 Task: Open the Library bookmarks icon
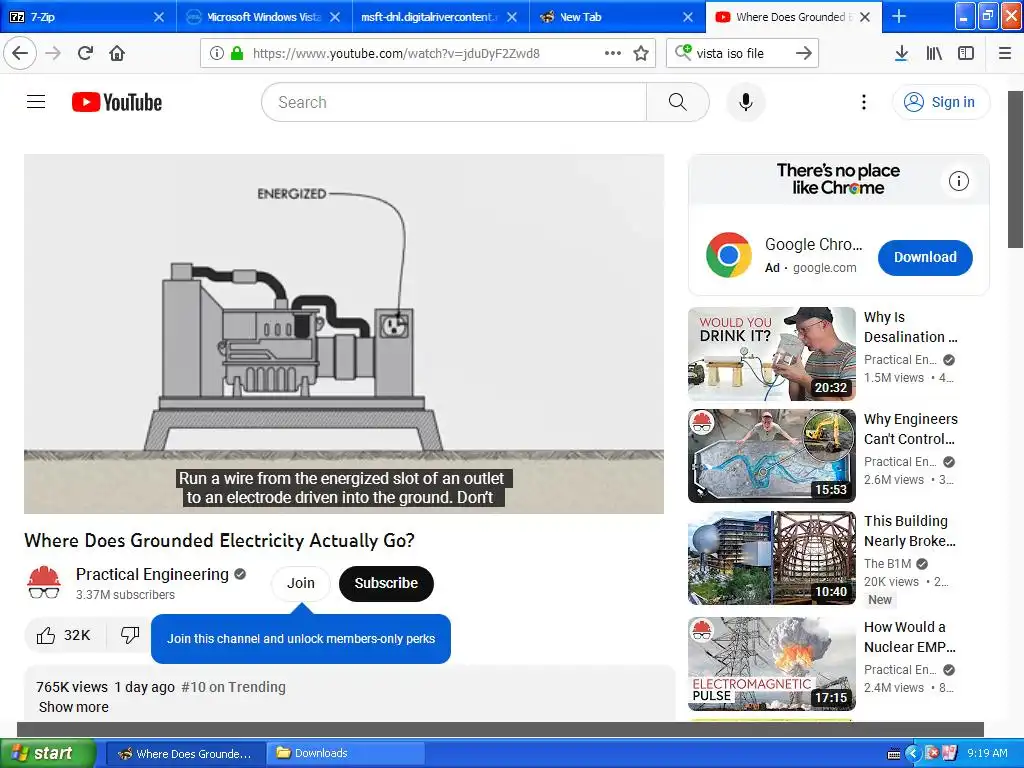pos(934,53)
